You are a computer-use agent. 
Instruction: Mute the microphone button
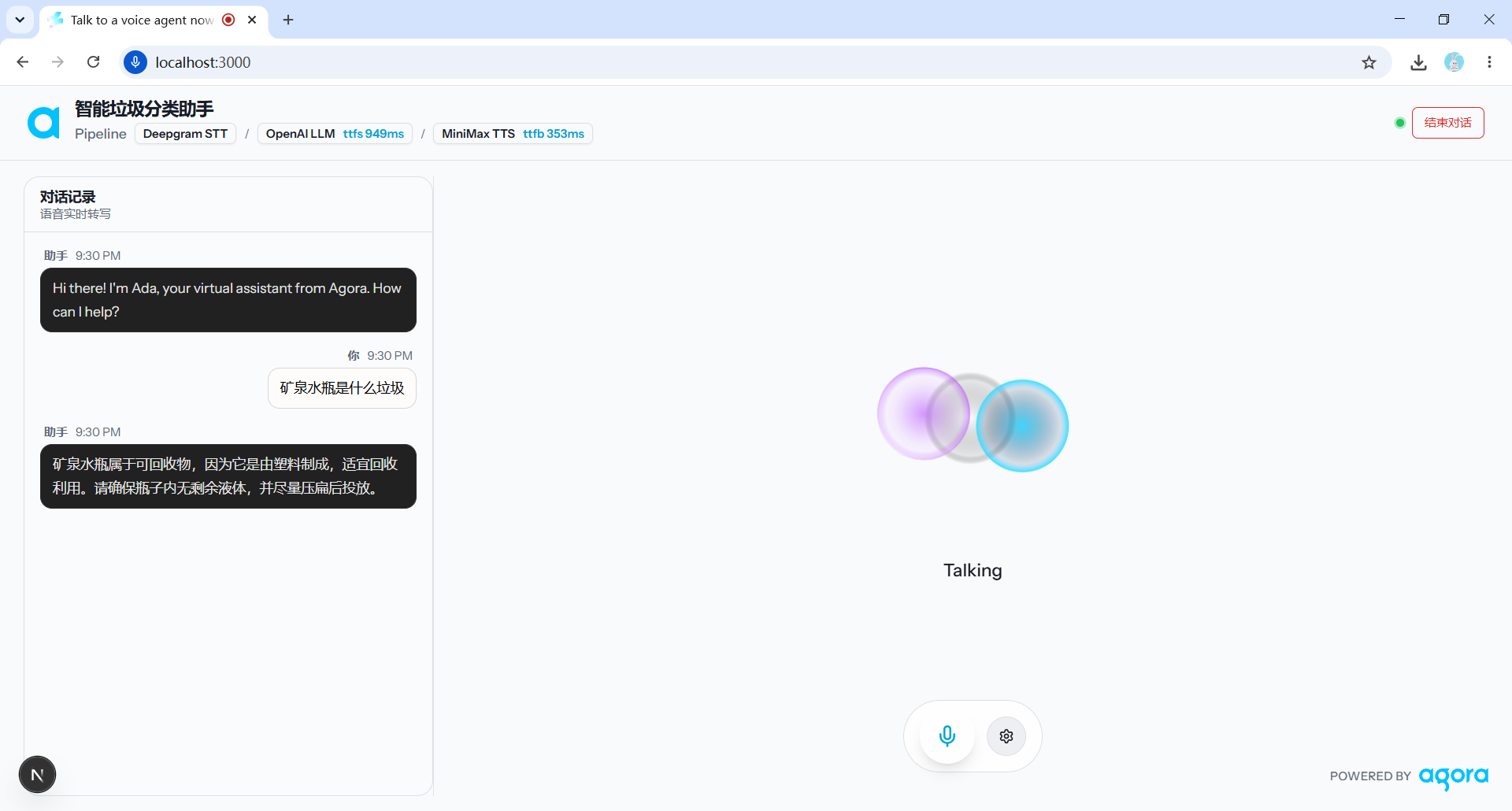pos(947,736)
